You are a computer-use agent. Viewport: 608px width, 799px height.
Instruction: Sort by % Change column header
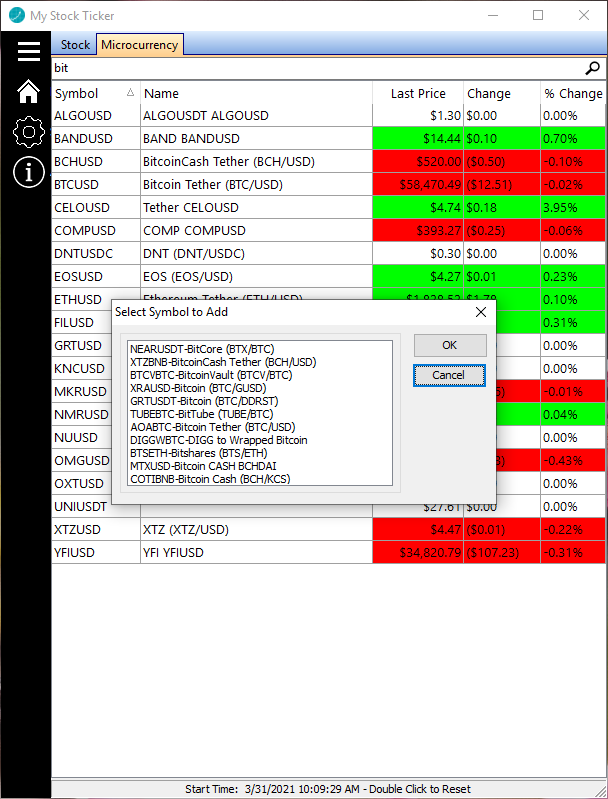point(573,93)
